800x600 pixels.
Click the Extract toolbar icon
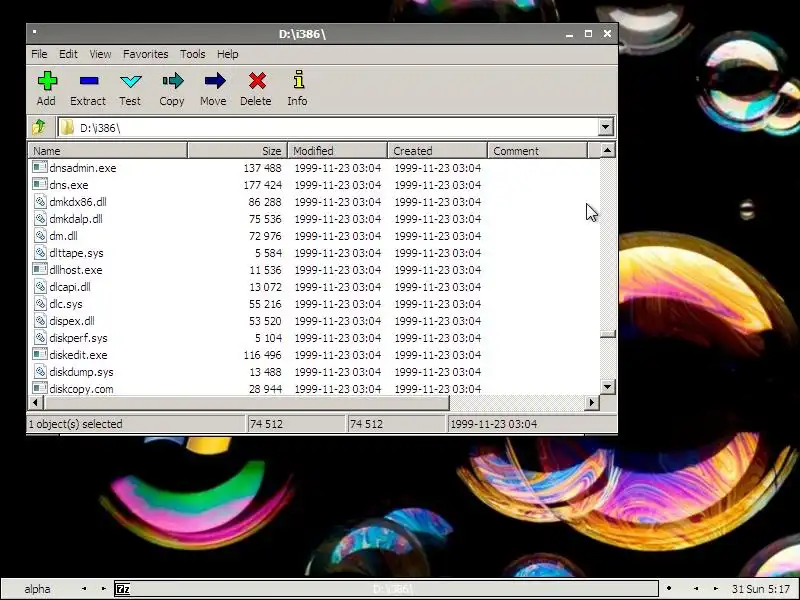pos(89,81)
